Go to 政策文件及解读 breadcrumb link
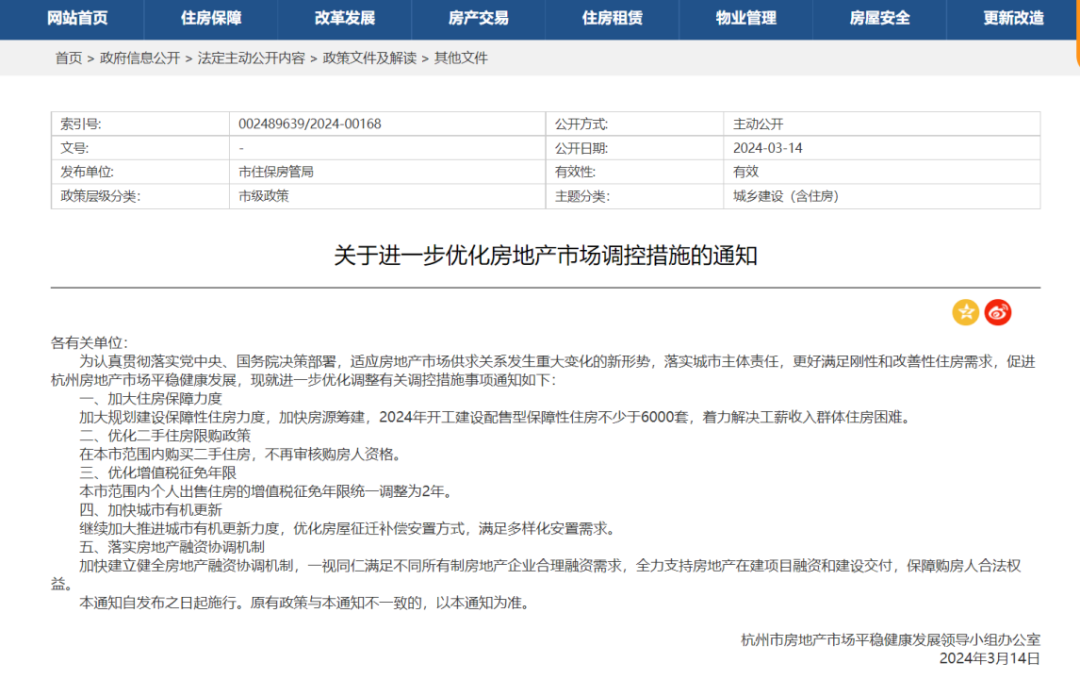The height and width of the screenshot is (679, 1080). 369,58
